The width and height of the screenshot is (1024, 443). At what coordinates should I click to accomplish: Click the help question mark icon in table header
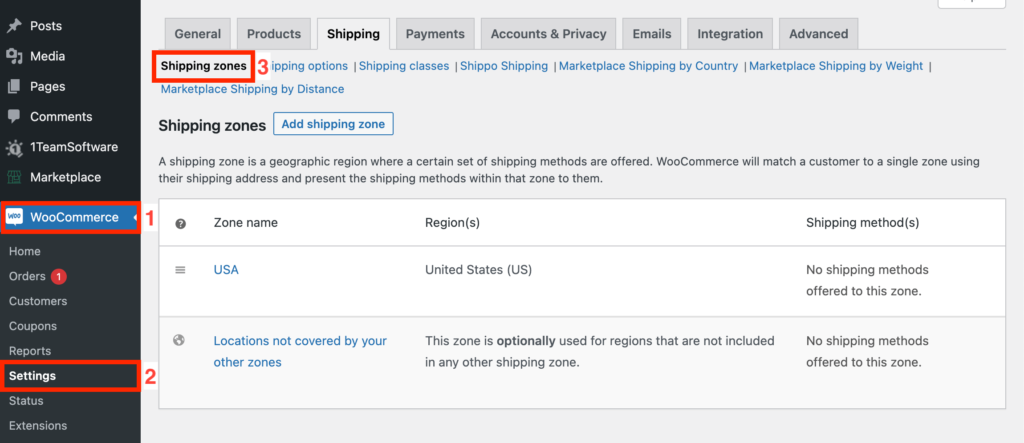pyautogui.click(x=181, y=223)
